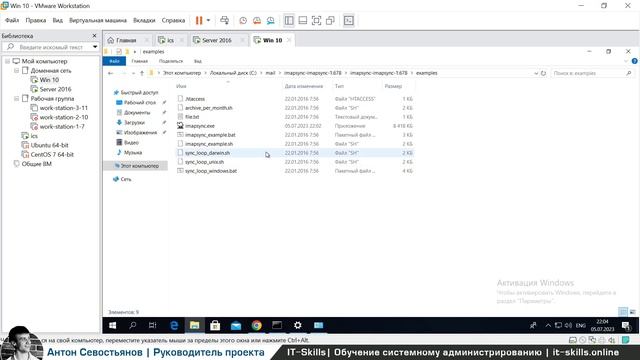Open the Поделиться ribbon tab
This screenshot has width=640, height=360.
tap(171, 61)
